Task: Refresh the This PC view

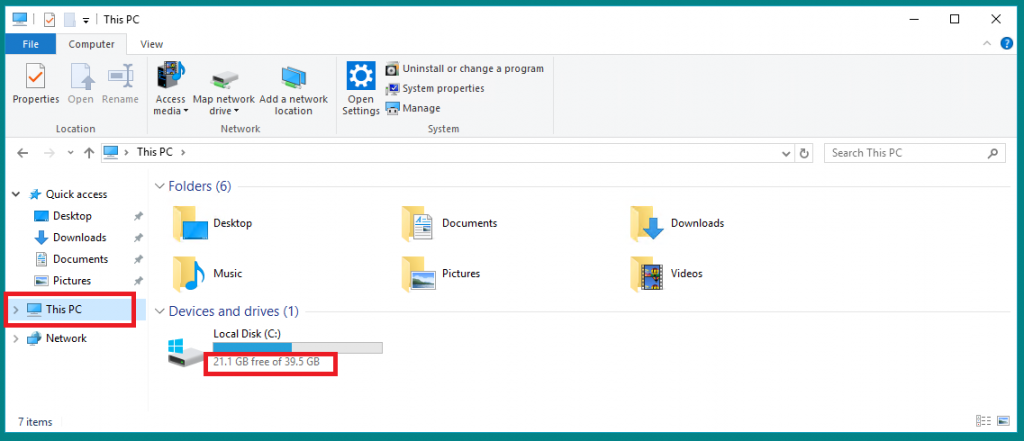Action: (805, 154)
